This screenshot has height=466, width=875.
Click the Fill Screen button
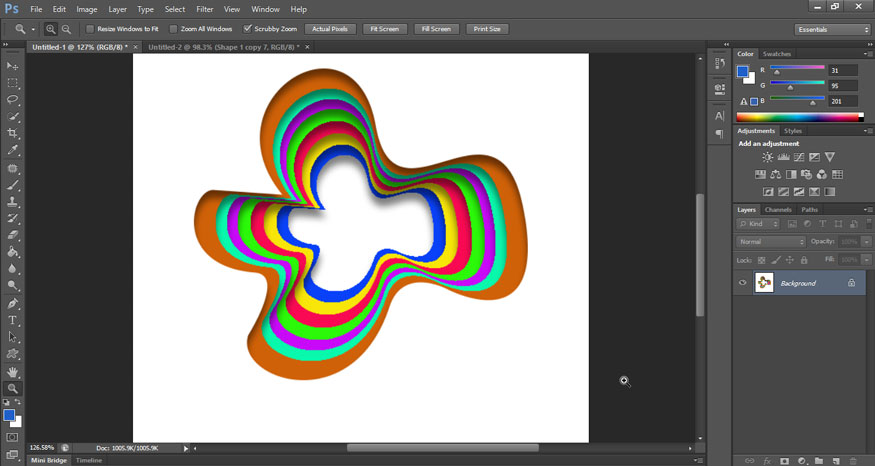click(x=436, y=29)
